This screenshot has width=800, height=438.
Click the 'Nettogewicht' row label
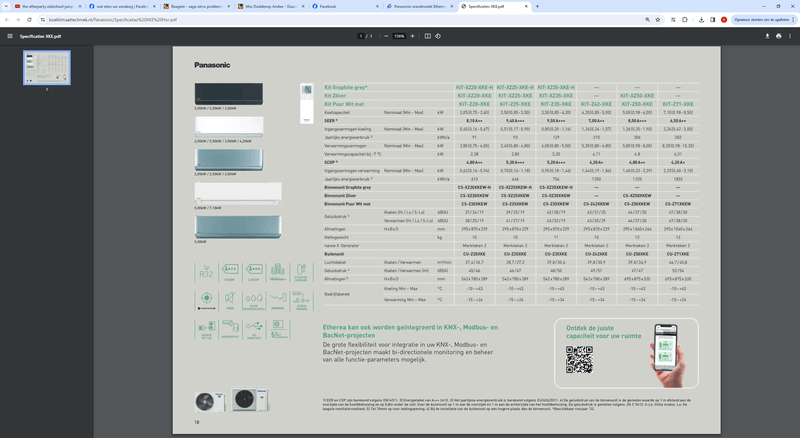336,237
